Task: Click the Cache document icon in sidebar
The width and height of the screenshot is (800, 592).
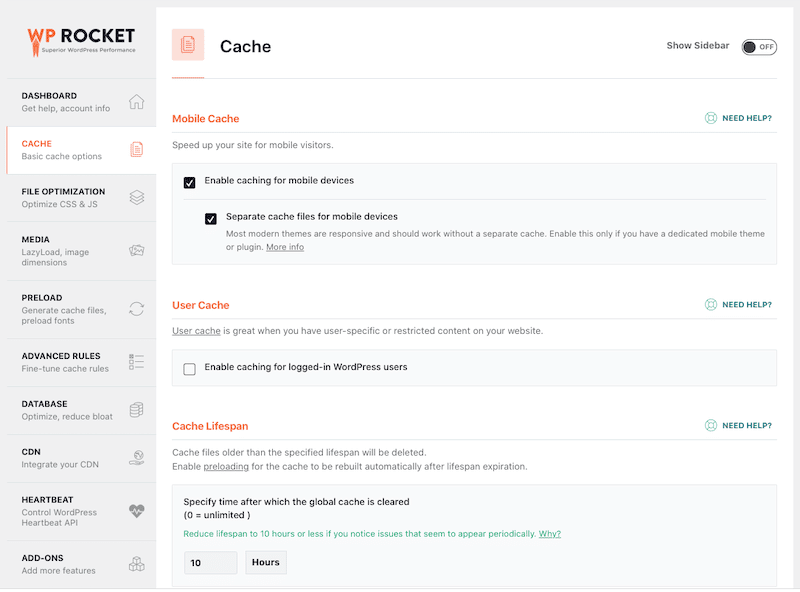Action: click(136, 150)
